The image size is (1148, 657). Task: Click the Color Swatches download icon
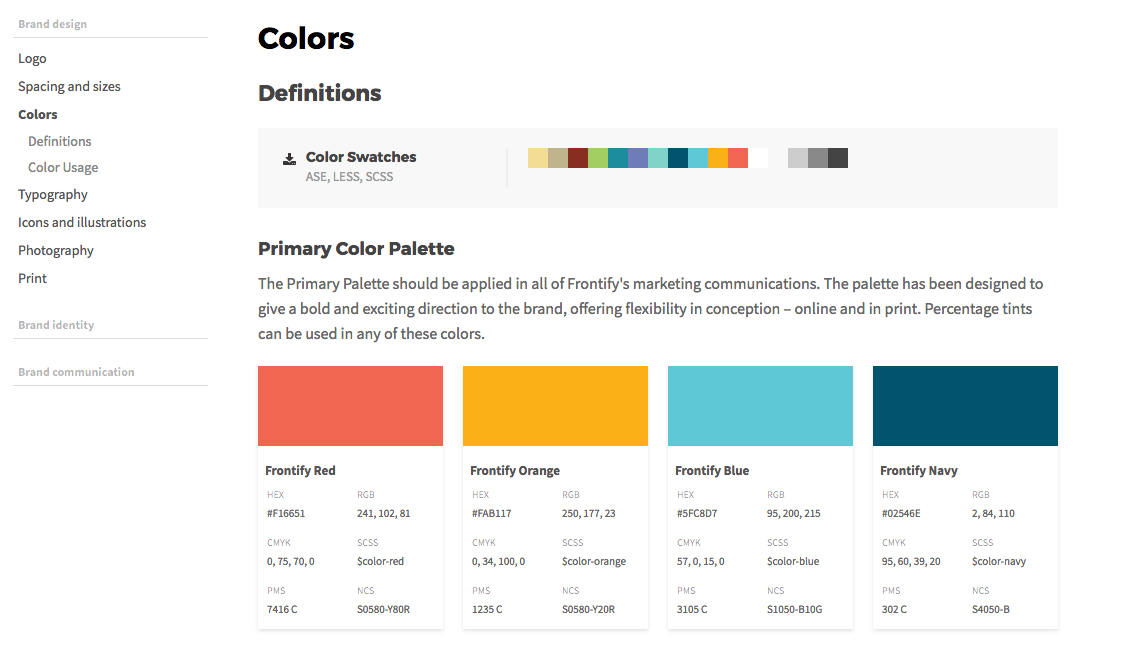(289, 159)
